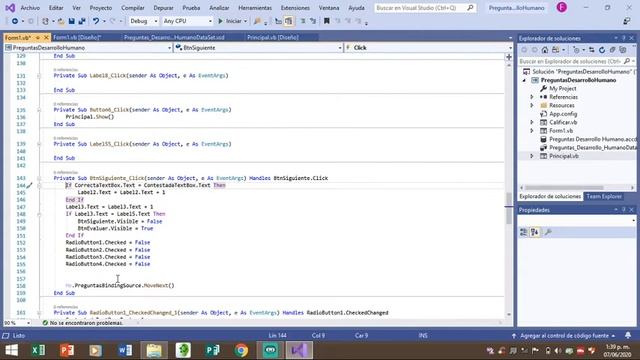Toggle the bookmark icon in toolbar
Screen dimensions: 640x360
coord(327,21)
